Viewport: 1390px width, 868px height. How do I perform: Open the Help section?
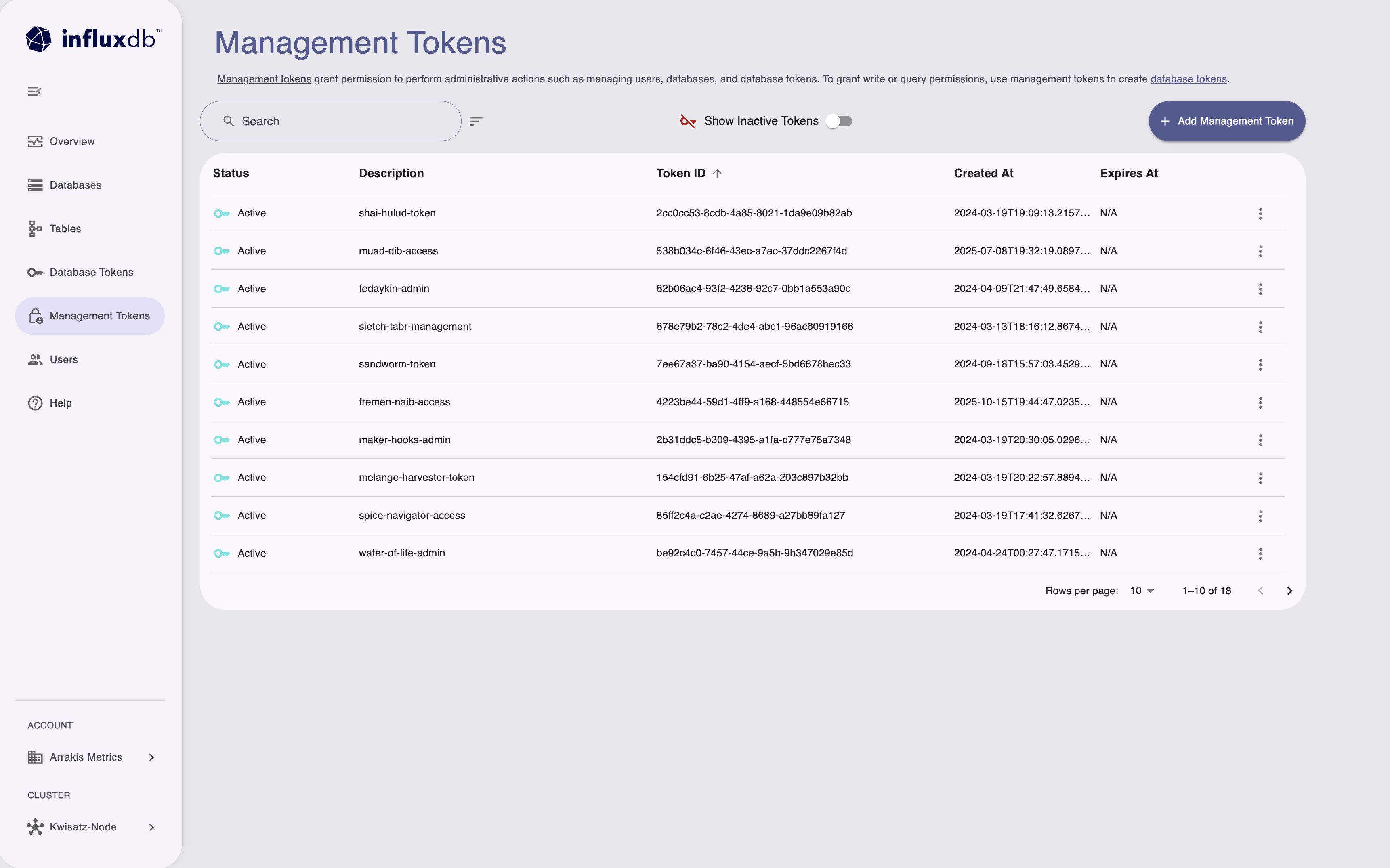click(60, 403)
